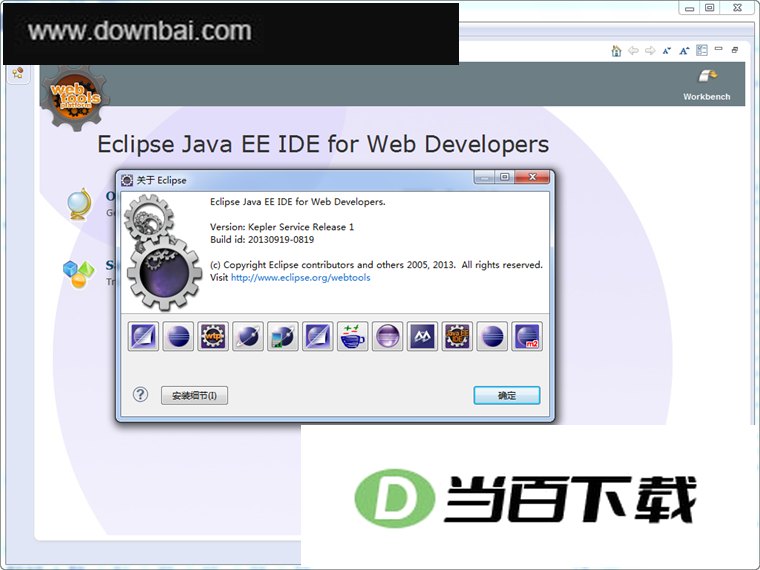Click Eclipse sphere icon left of m2 icon

point(492,336)
